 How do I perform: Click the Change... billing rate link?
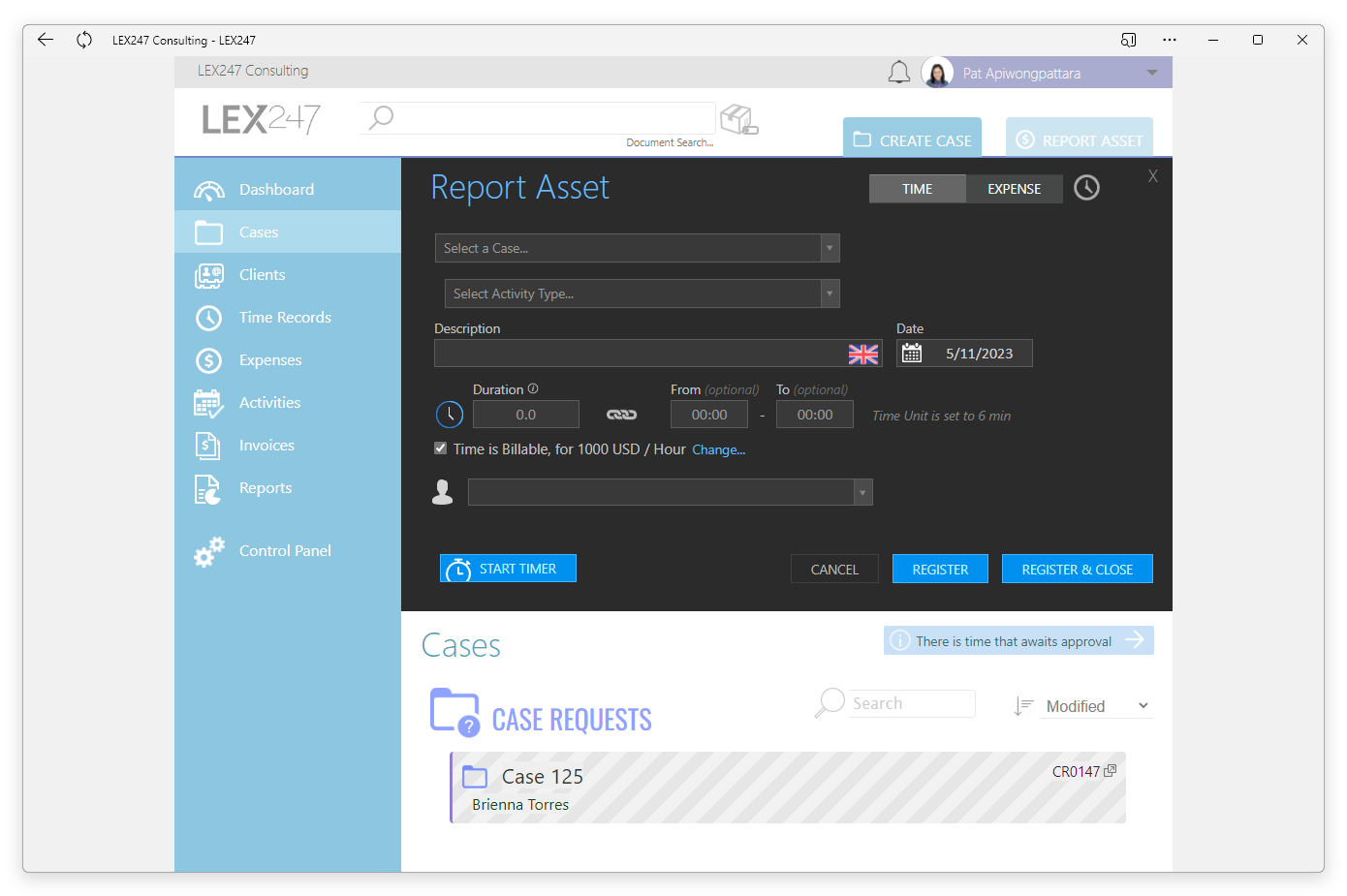point(719,449)
